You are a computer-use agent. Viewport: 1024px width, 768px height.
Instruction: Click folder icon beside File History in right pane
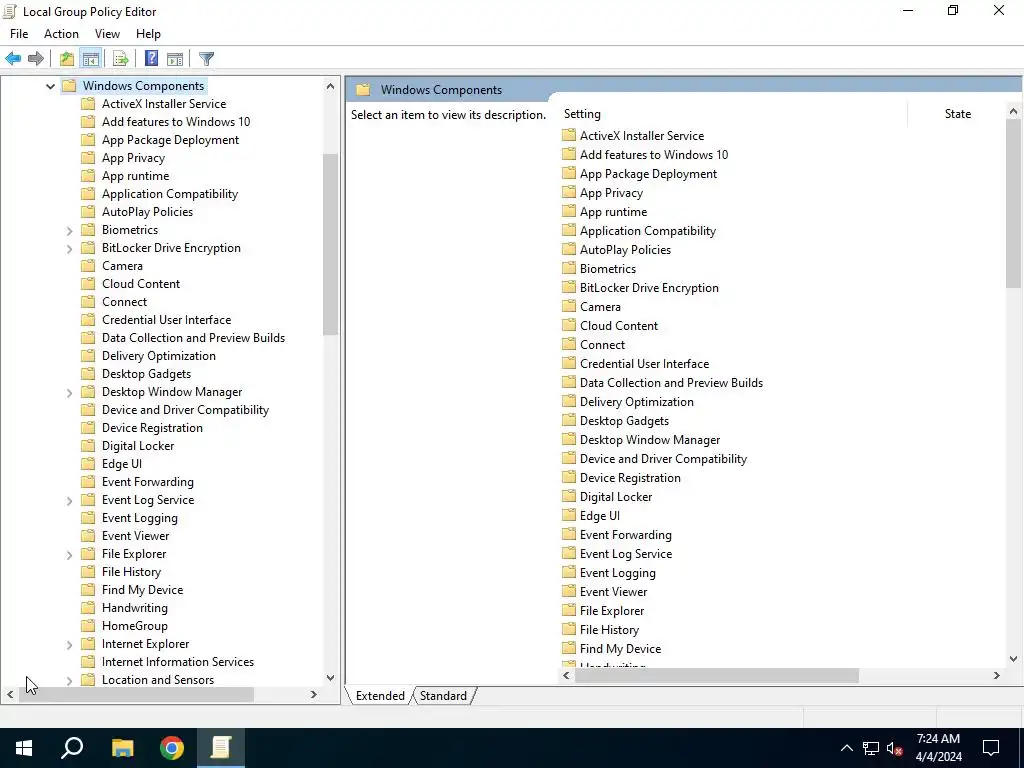(x=569, y=630)
